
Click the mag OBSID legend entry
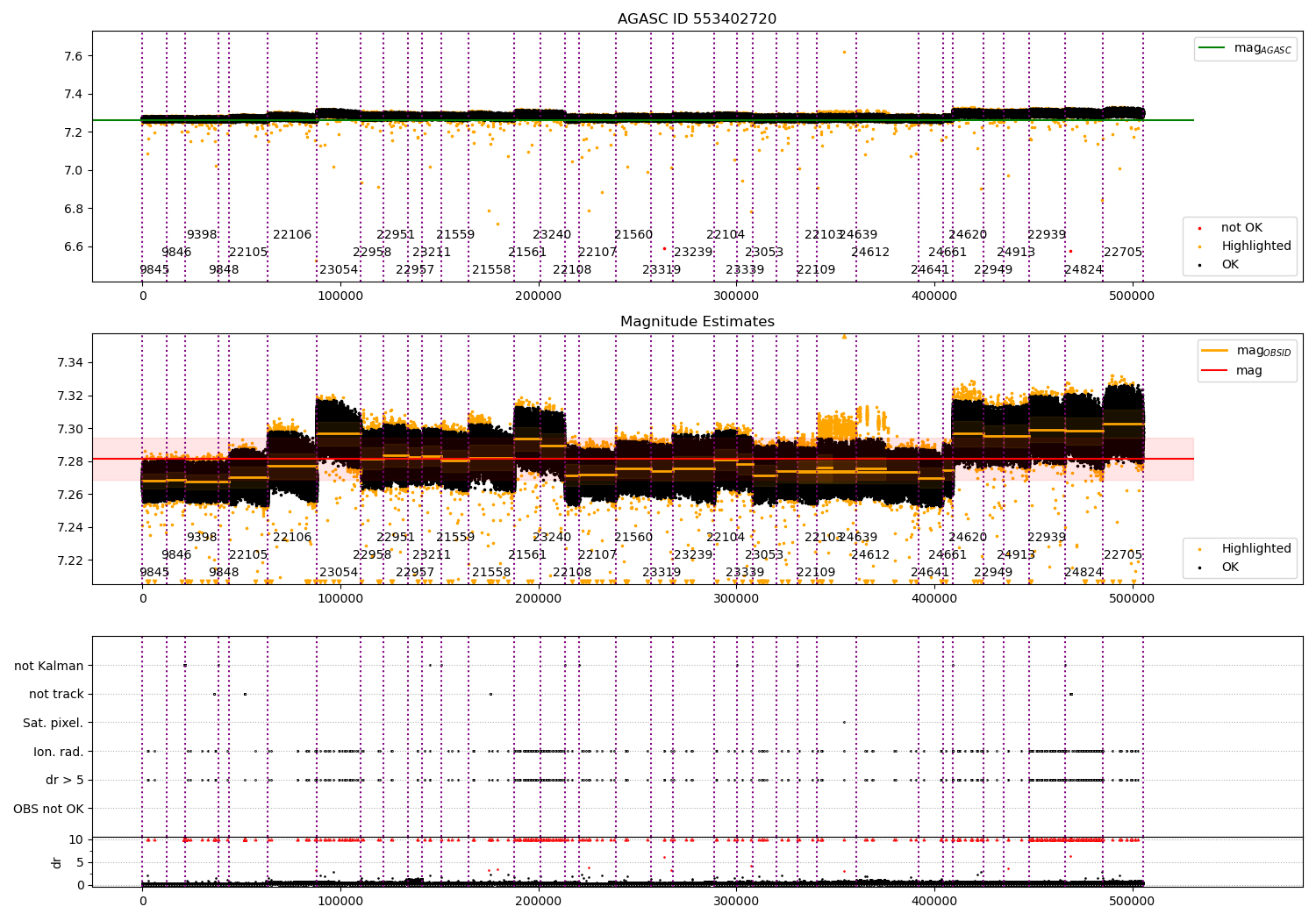pos(1263,351)
